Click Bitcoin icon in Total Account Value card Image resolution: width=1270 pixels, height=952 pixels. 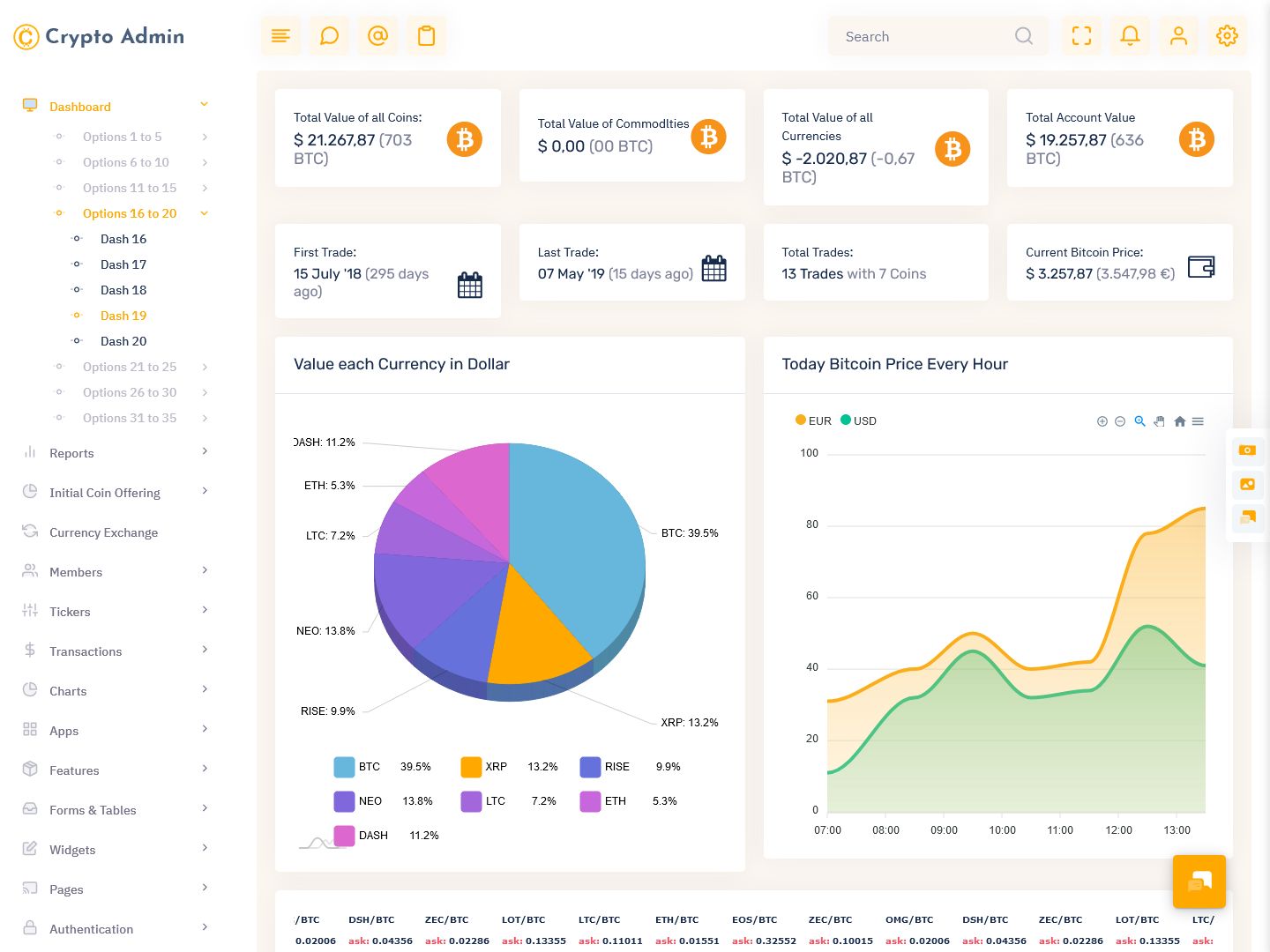1197,139
